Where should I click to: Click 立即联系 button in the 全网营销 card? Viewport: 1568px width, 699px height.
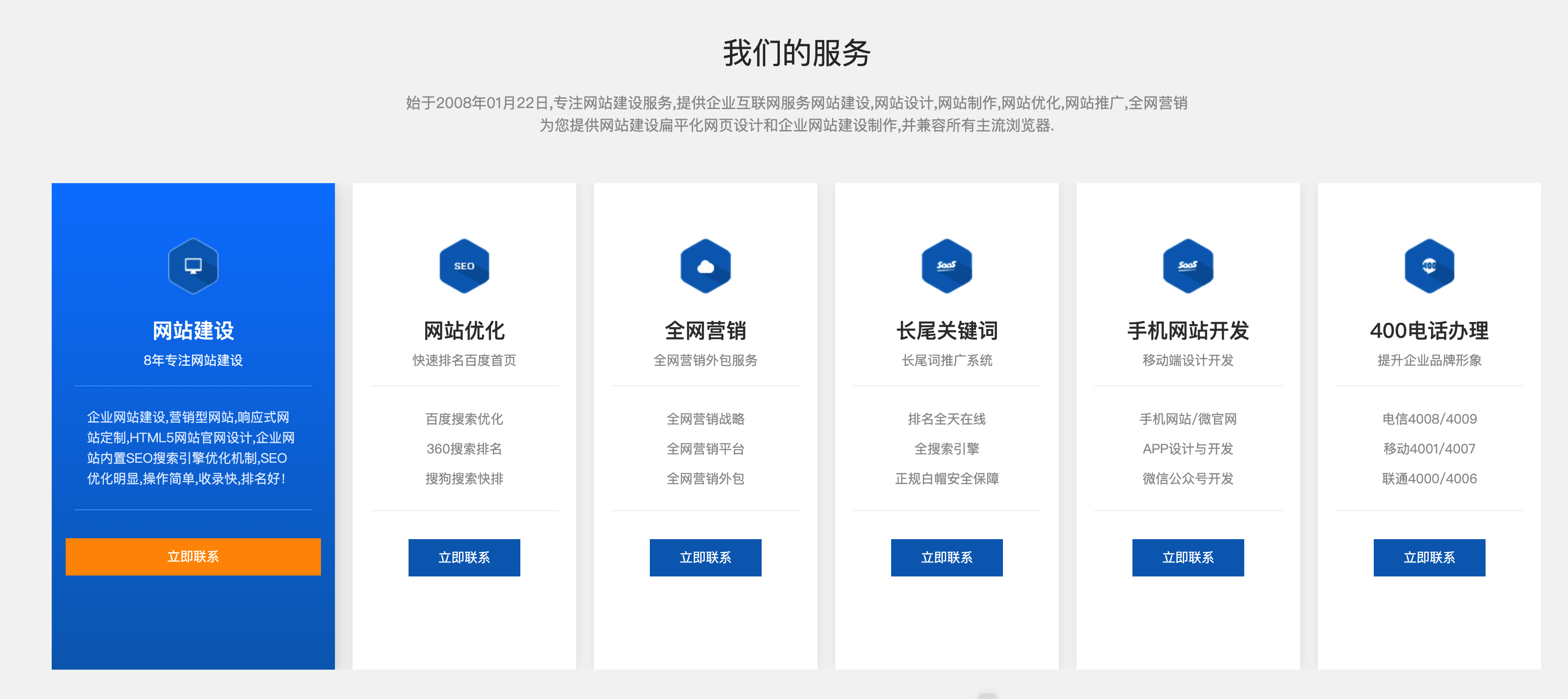(x=705, y=558)
